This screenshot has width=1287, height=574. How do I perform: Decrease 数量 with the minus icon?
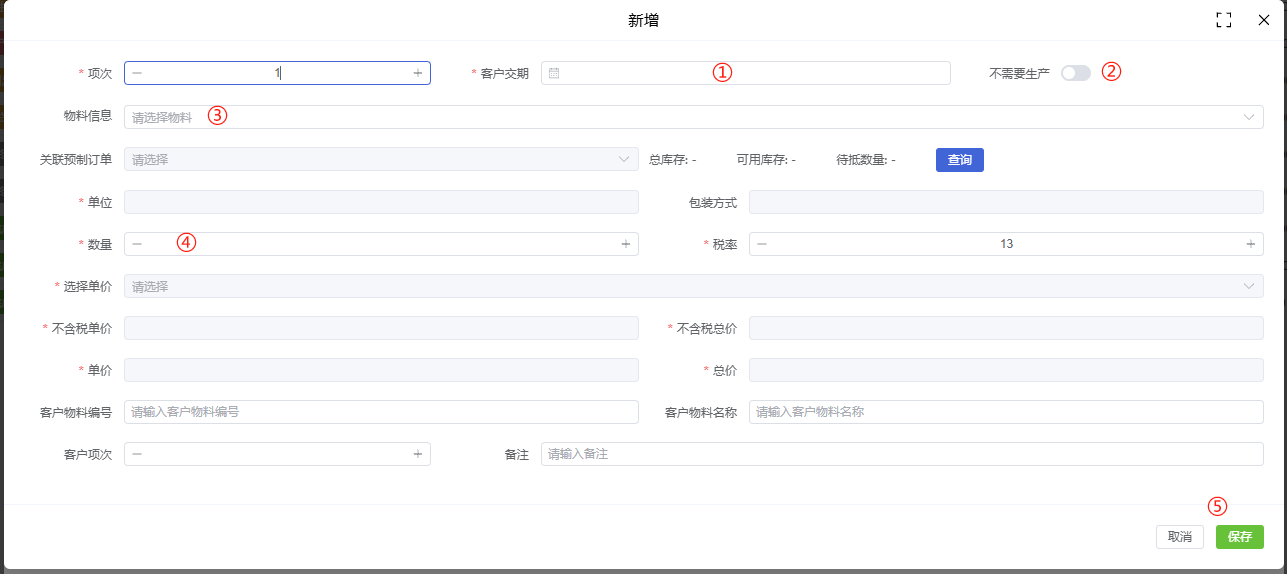(137, 244)
